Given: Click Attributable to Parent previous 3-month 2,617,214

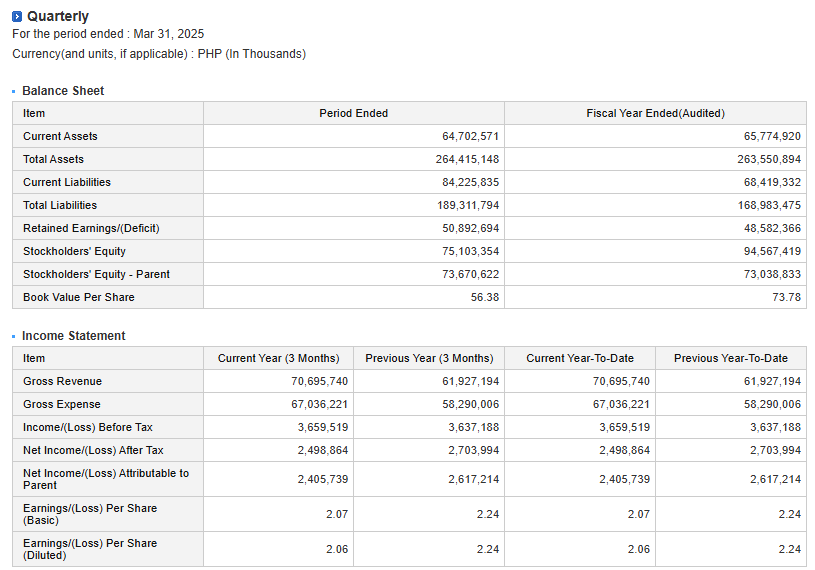Looking at the screenshot, I should (474, 479).
